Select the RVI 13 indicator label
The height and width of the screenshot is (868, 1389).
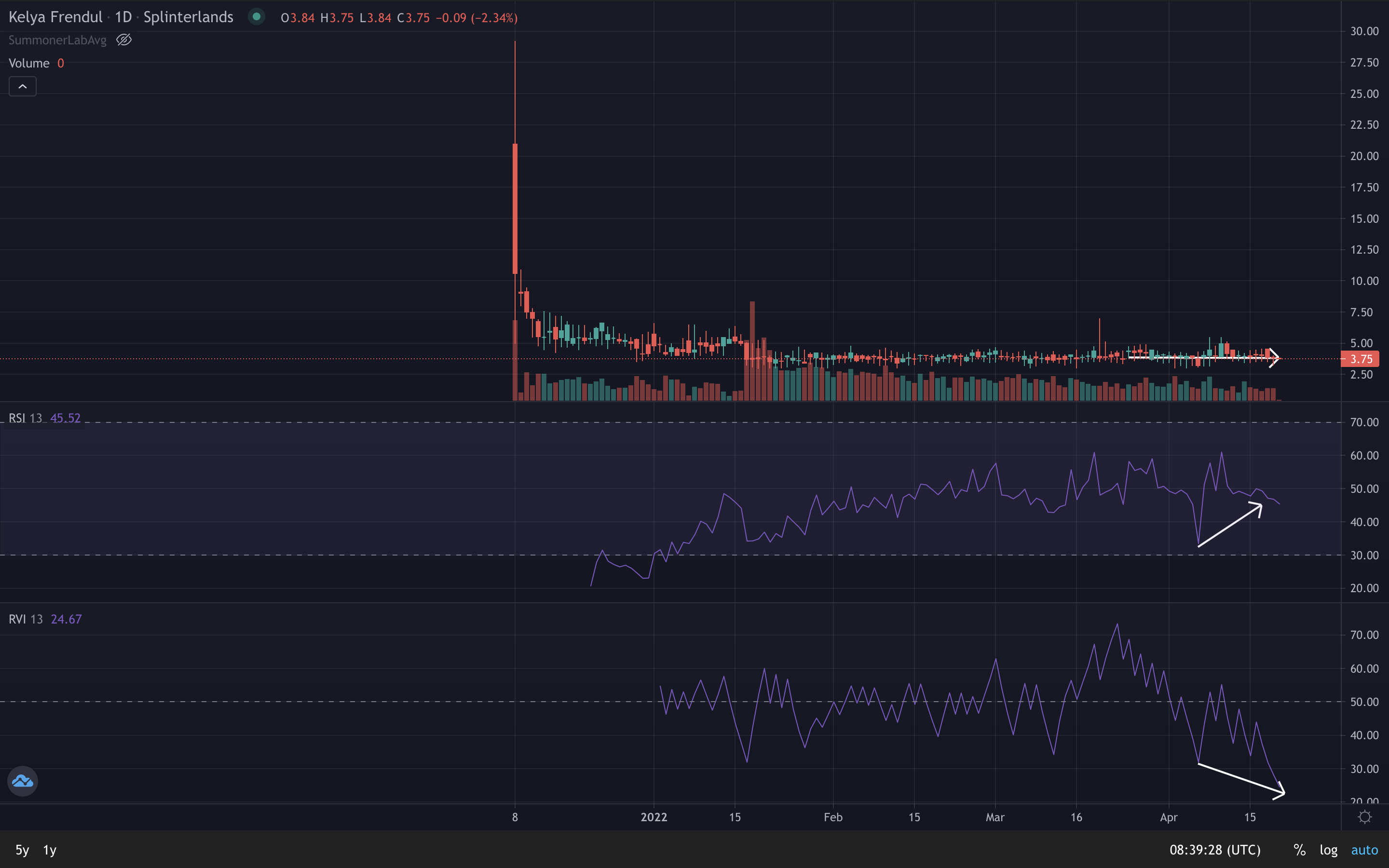pyautogui.click(x=26, y=620)
